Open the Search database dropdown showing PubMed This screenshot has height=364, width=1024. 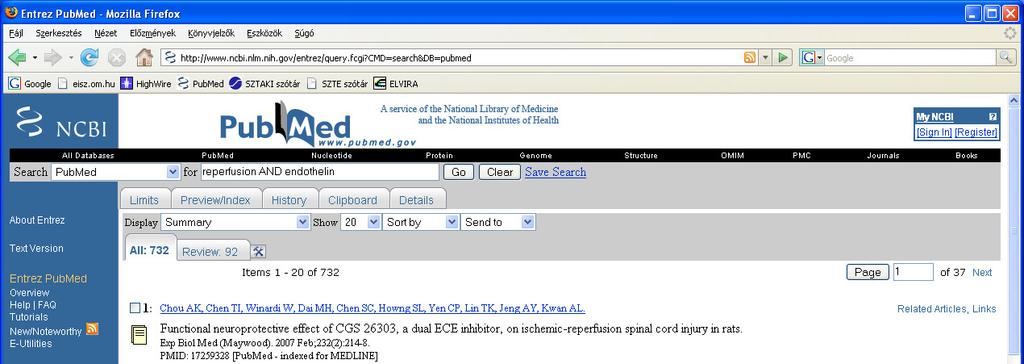point(115,172)
